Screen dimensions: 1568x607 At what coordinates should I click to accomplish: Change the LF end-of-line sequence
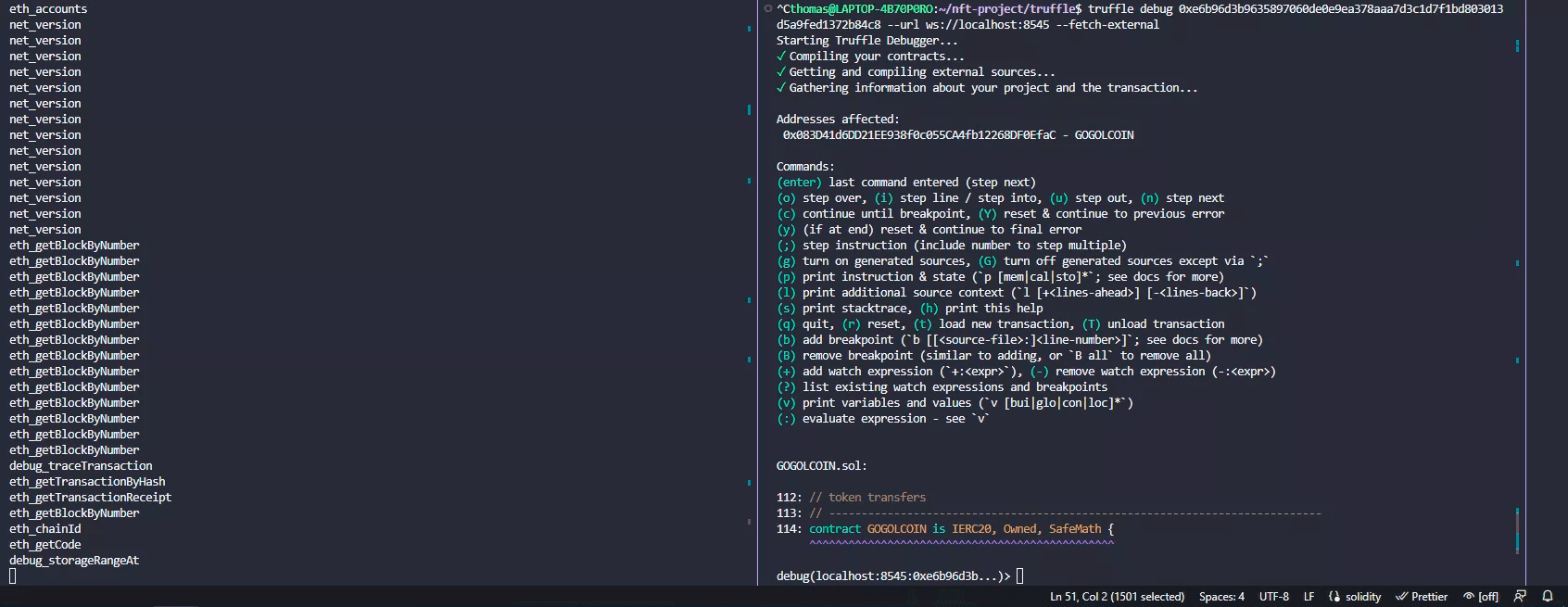(1309, 597)
